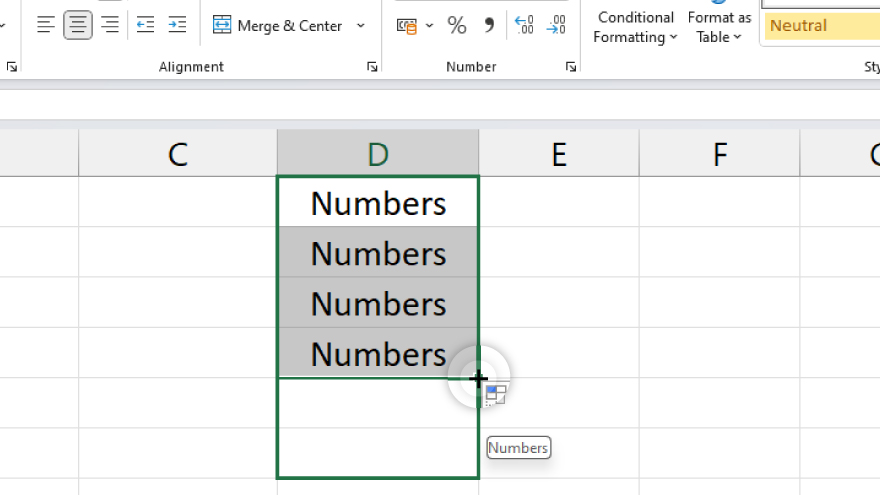The height and width of the screenshot is (495, 880).
Task: Select first Numbers cell in column D
Action: pos(378,202)
